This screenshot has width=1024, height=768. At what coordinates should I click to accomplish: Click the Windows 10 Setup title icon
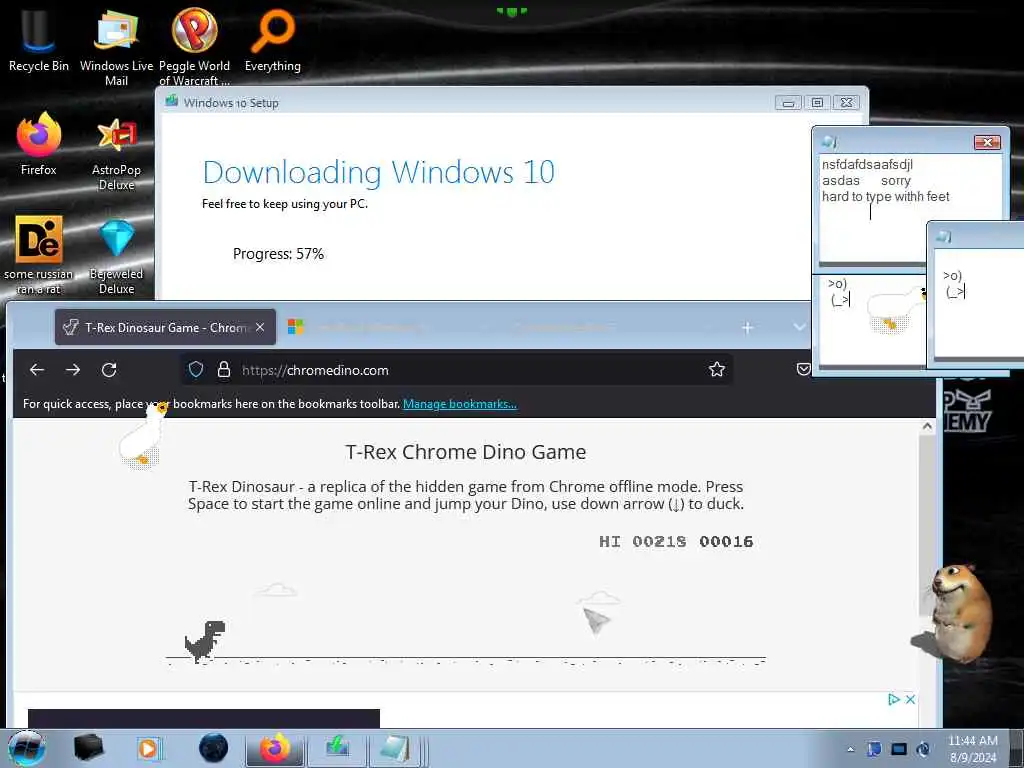[x=172, y=101]
